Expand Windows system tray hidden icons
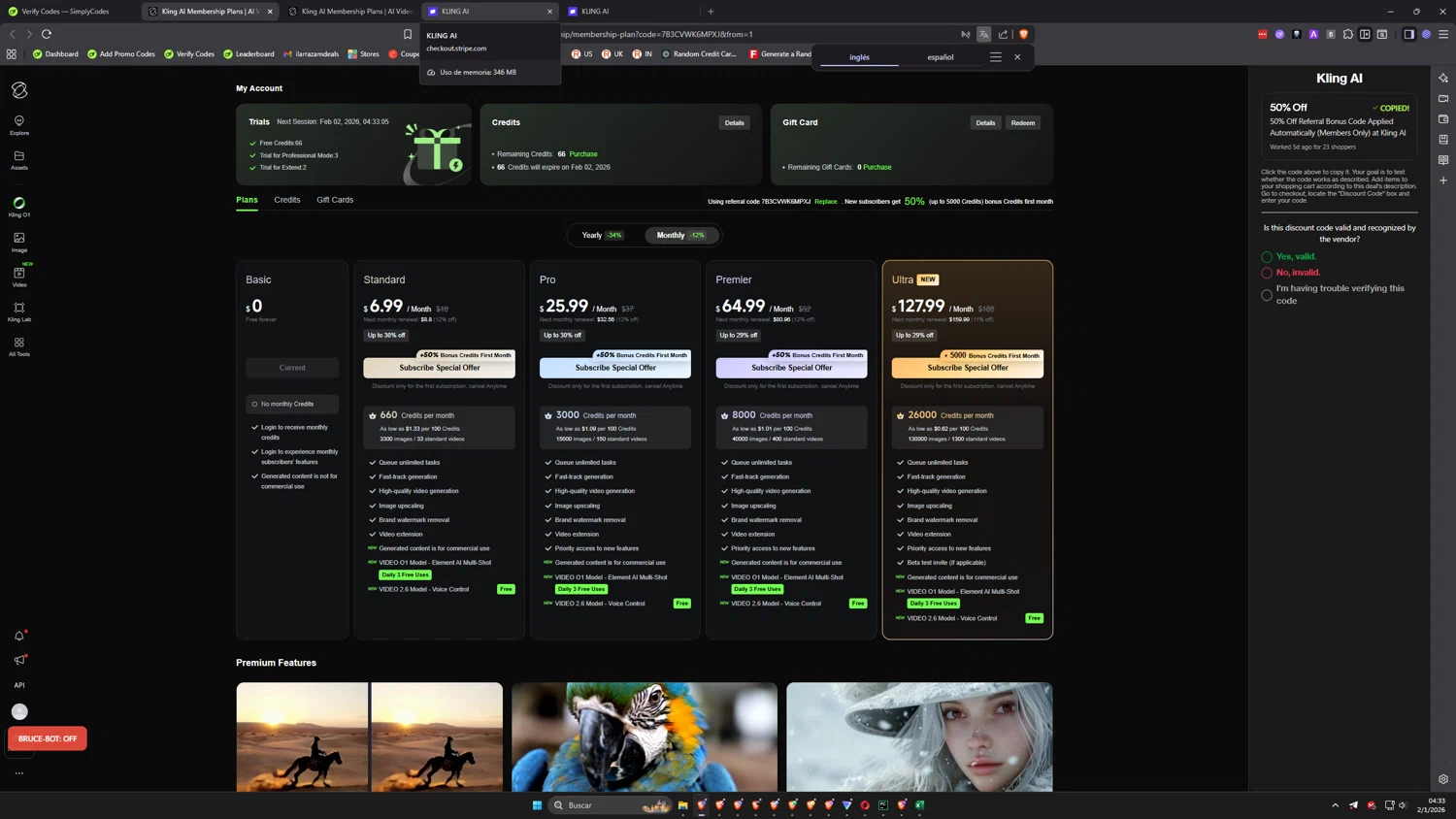 [x=1335, y=804]
